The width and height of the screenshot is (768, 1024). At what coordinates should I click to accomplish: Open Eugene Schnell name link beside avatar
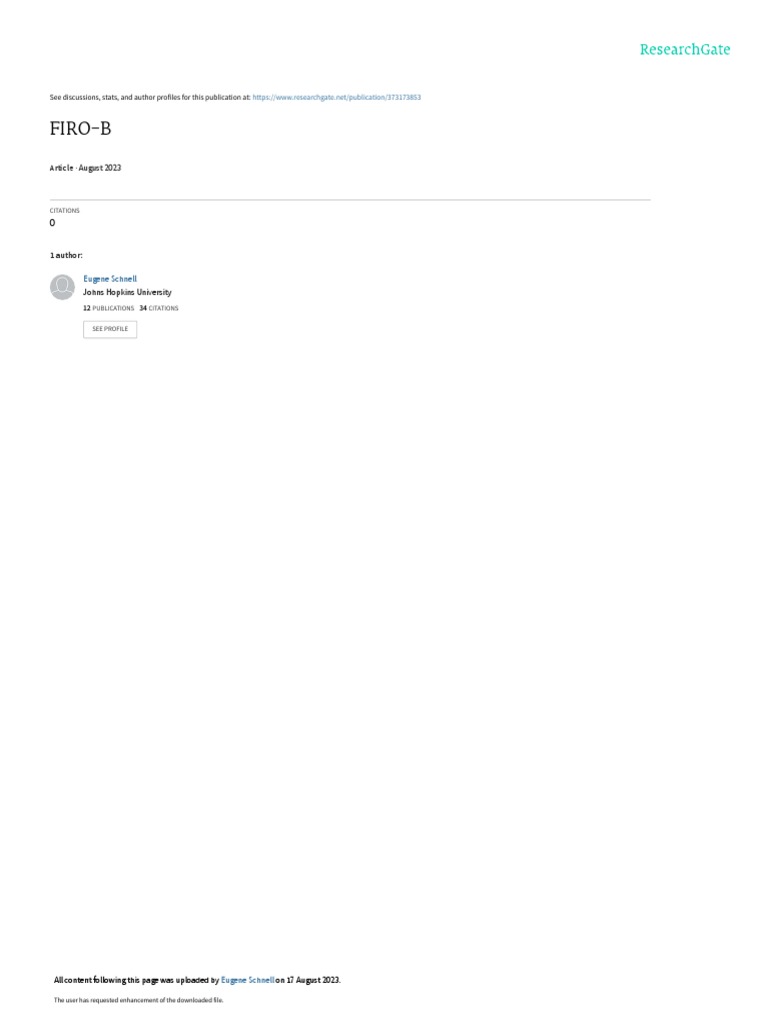click(x=110, y=279)
